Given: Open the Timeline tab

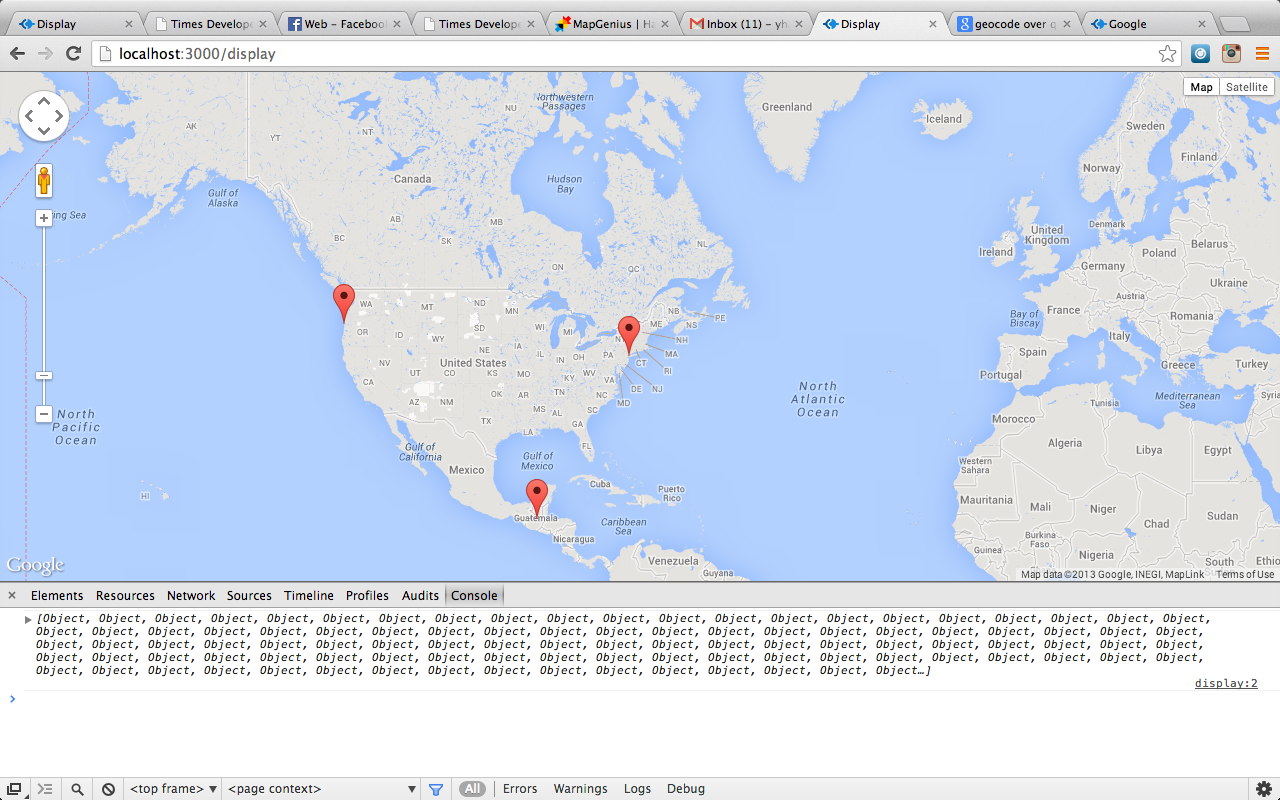Looking at the screenshot, I should click(x=309, y=595).
